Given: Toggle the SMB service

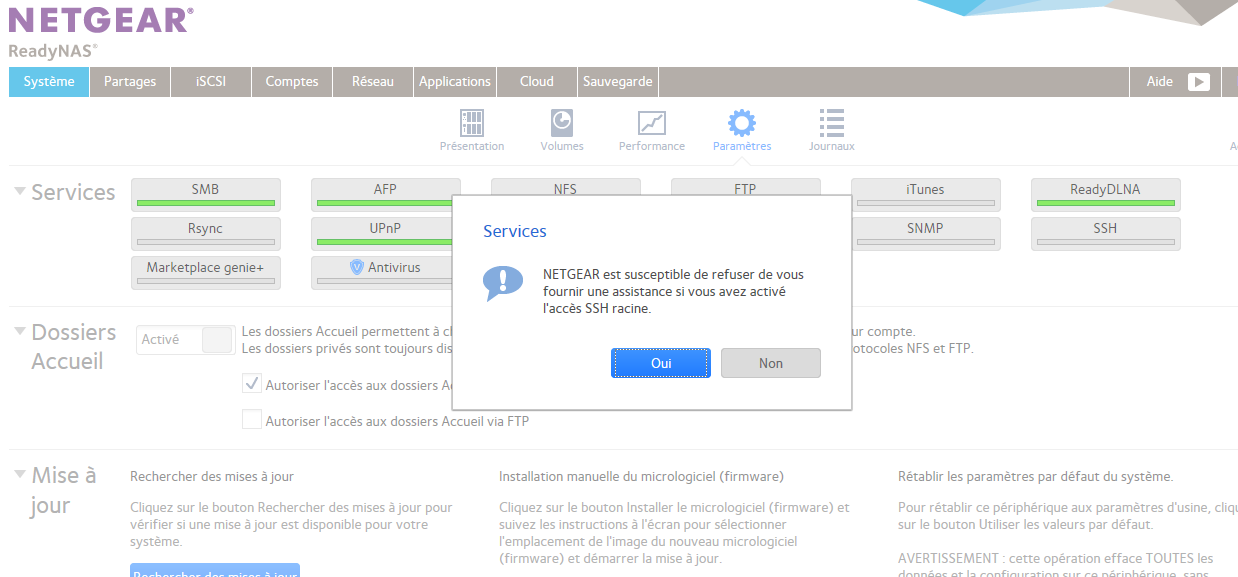Looking at the screenshot, I should (x=206, y=194).
